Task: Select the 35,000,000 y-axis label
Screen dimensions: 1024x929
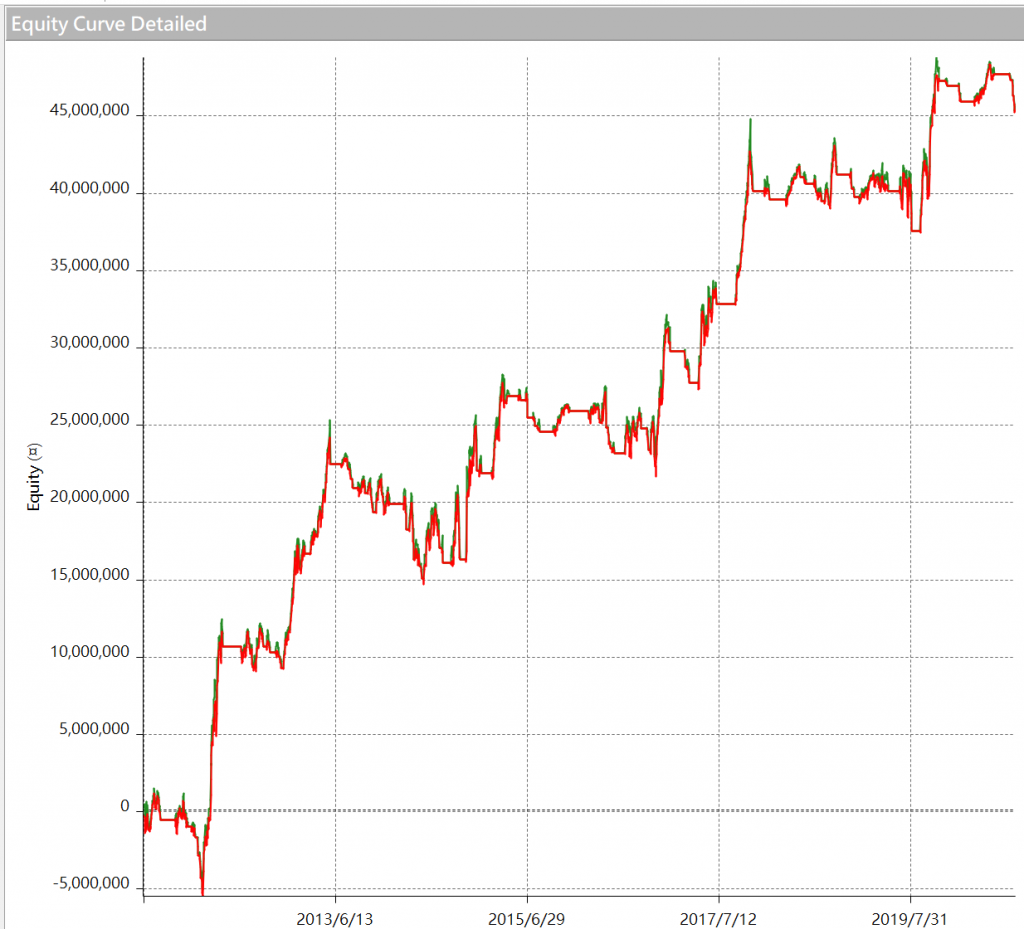Action: click(89, 267)
